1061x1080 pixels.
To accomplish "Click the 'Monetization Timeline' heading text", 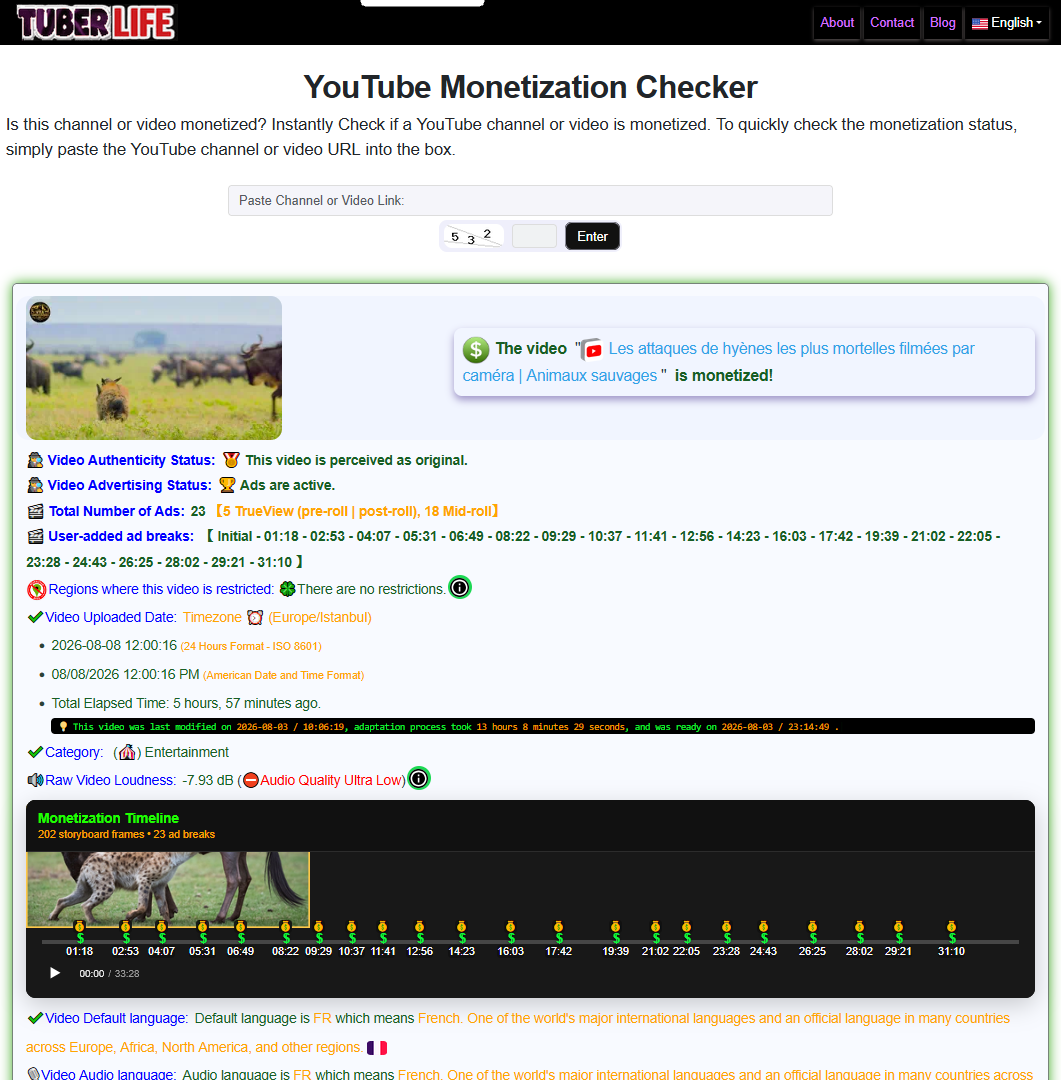I will [108, 818].
